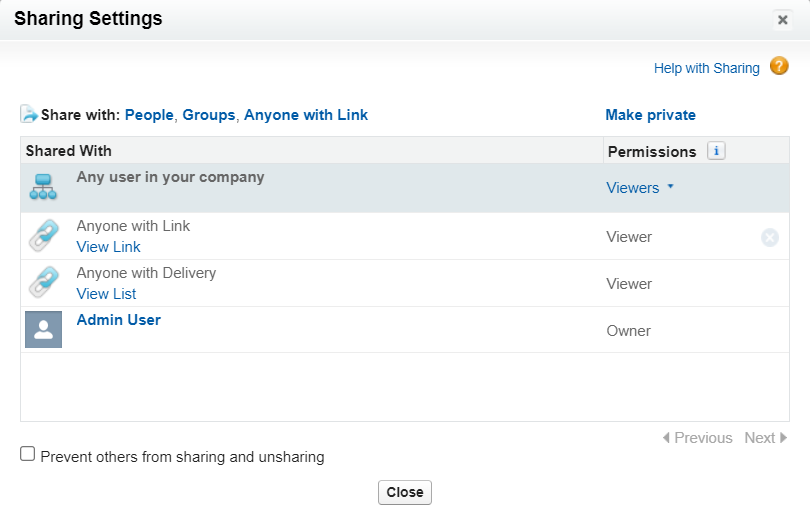The height and width of the screenshot is (514, 810).
Task: Click the chain icon for Anyone with Delivery
Action: 43,282
